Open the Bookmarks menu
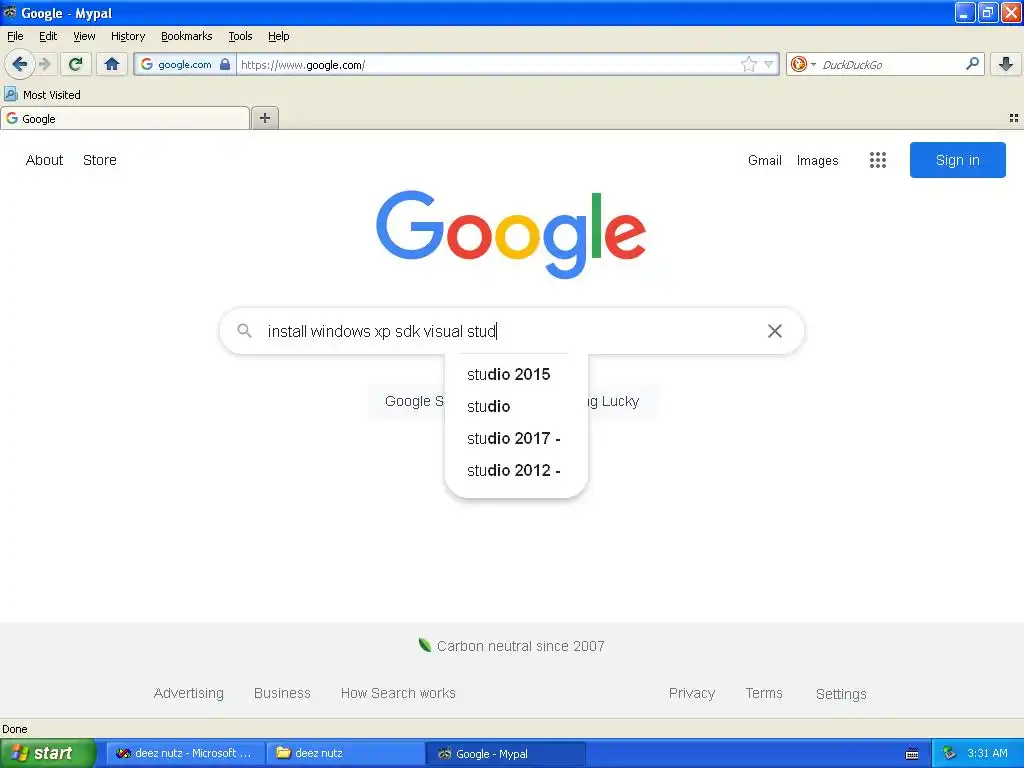1024x768 pixels. tap(186, 36)
